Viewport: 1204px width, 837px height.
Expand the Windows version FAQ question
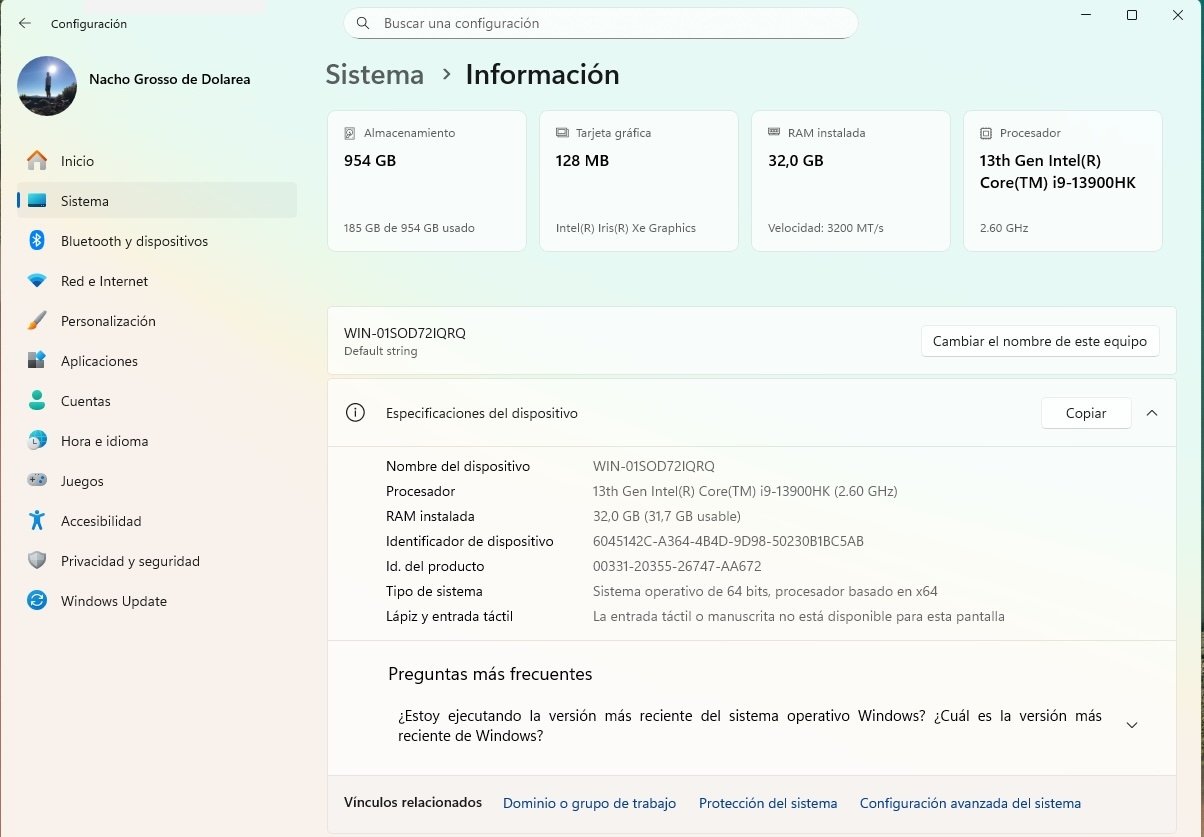(x=1132, y=725)
